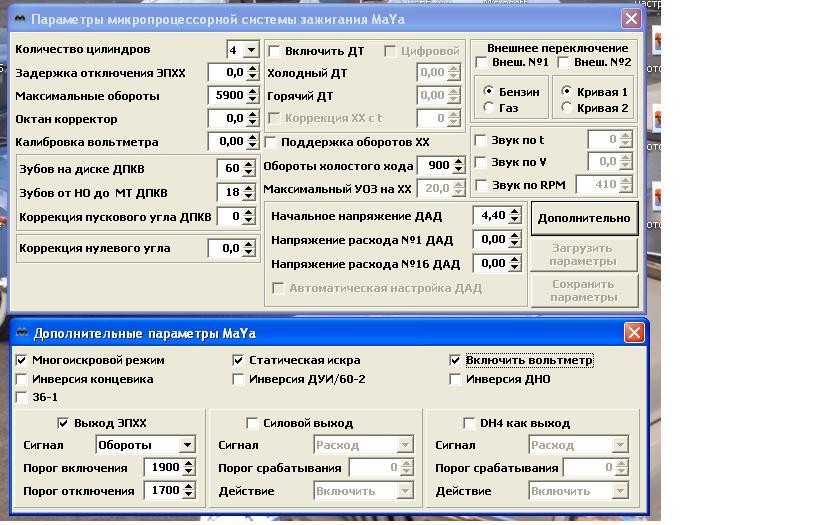Viewport: 840px width, 525px height.
Task: Increase Обороты холостого хода with spinner
Action: coord(458,162)
